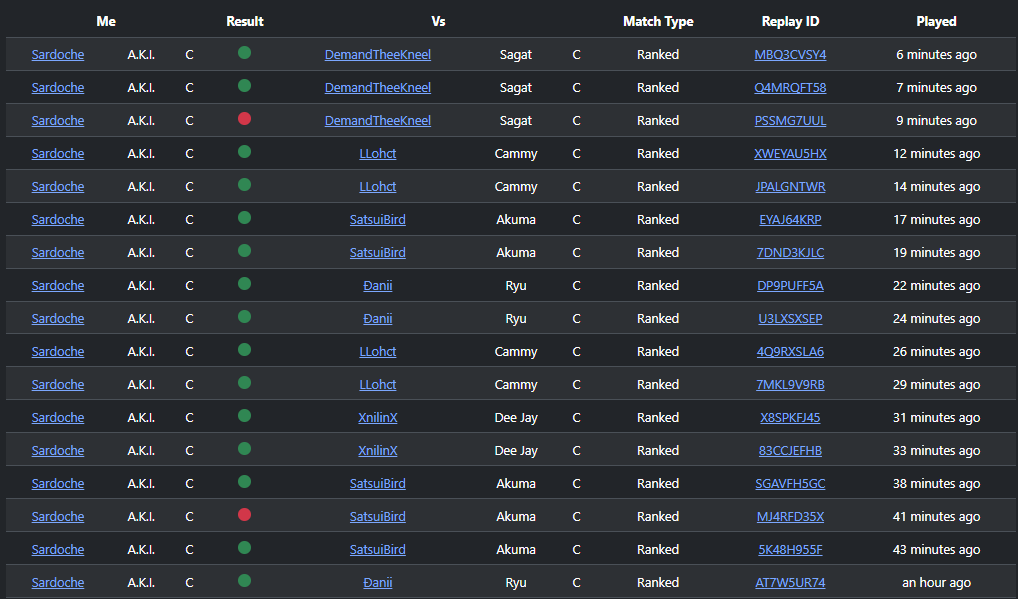
Task: Click the Replay ID column header
Action: (790, 21)
